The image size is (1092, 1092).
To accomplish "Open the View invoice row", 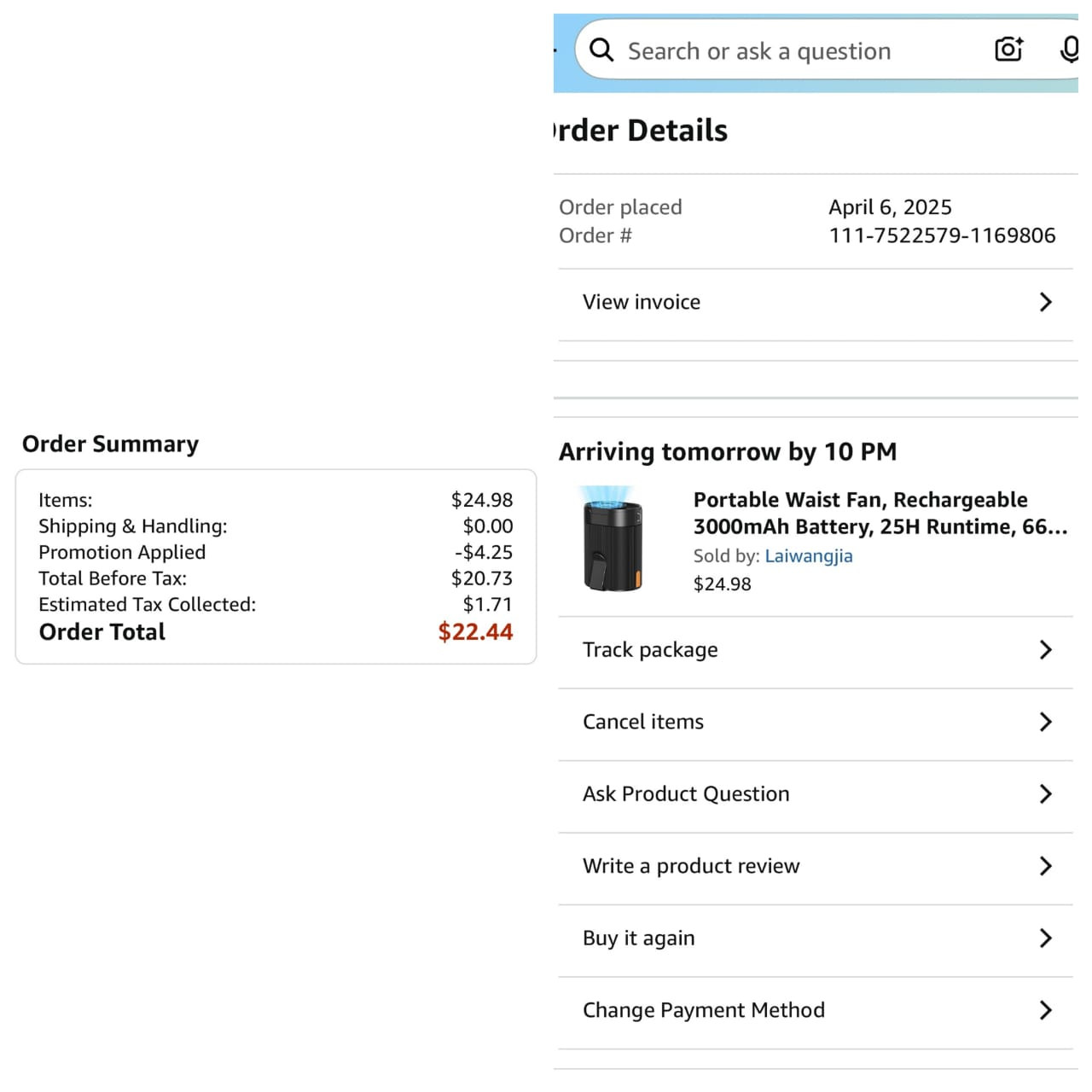I will [642, 302].
